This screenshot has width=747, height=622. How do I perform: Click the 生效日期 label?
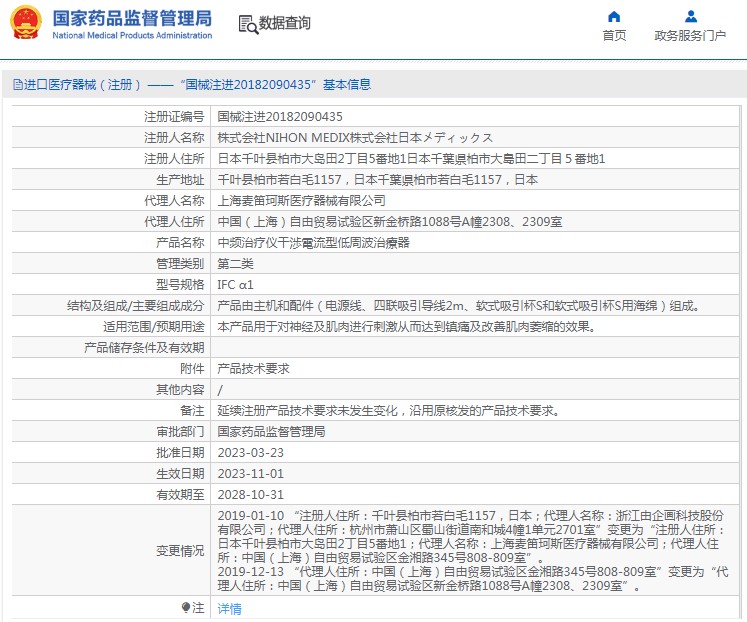[x=180, y=474]
